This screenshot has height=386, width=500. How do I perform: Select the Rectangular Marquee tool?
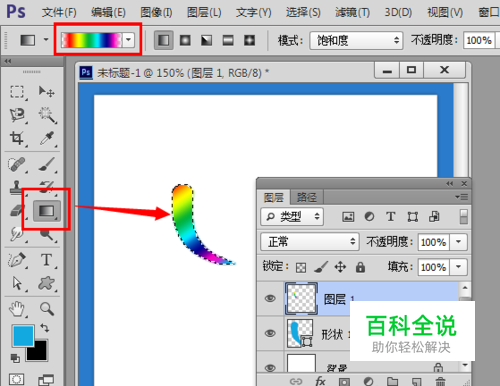pos(17,92)
